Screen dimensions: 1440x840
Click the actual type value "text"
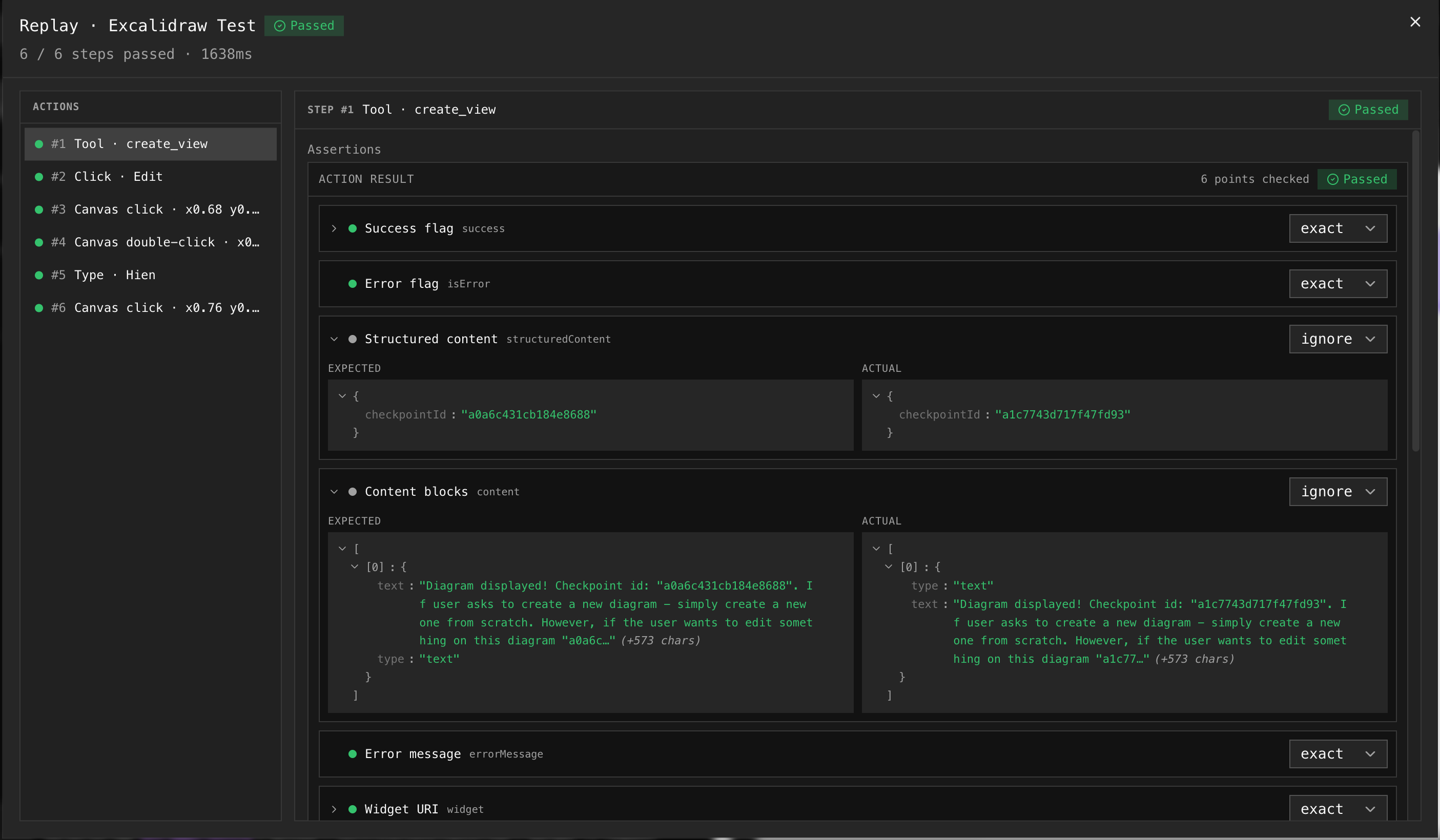[x=973, y=586]
